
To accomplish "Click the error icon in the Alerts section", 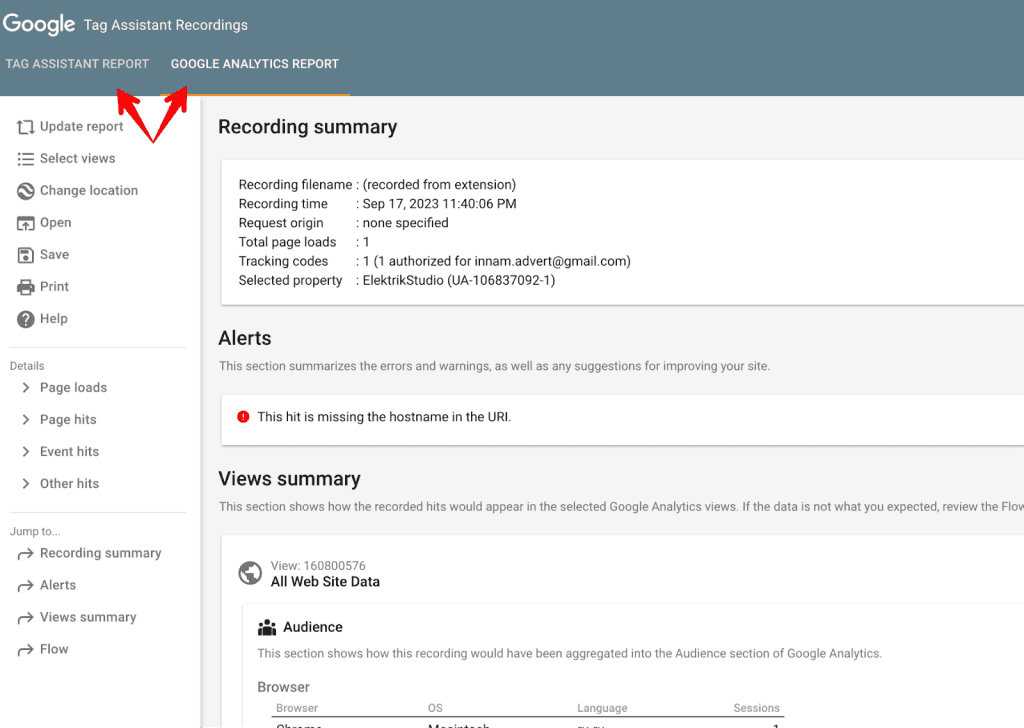I will [x=242, y=415].
